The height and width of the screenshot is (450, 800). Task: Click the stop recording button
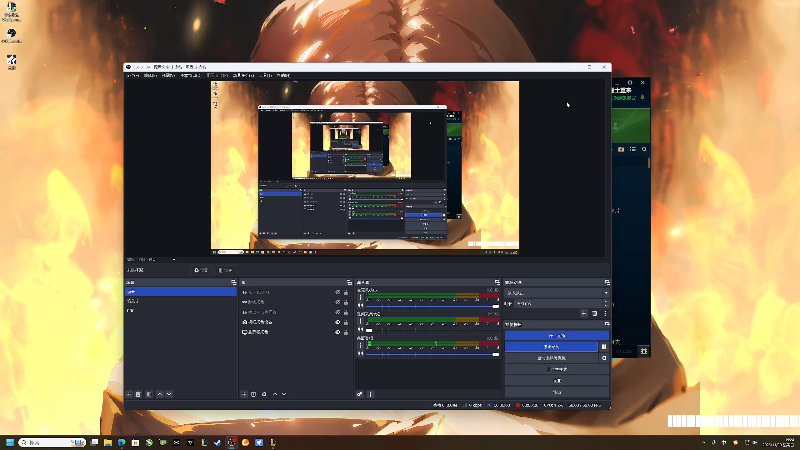551,347
